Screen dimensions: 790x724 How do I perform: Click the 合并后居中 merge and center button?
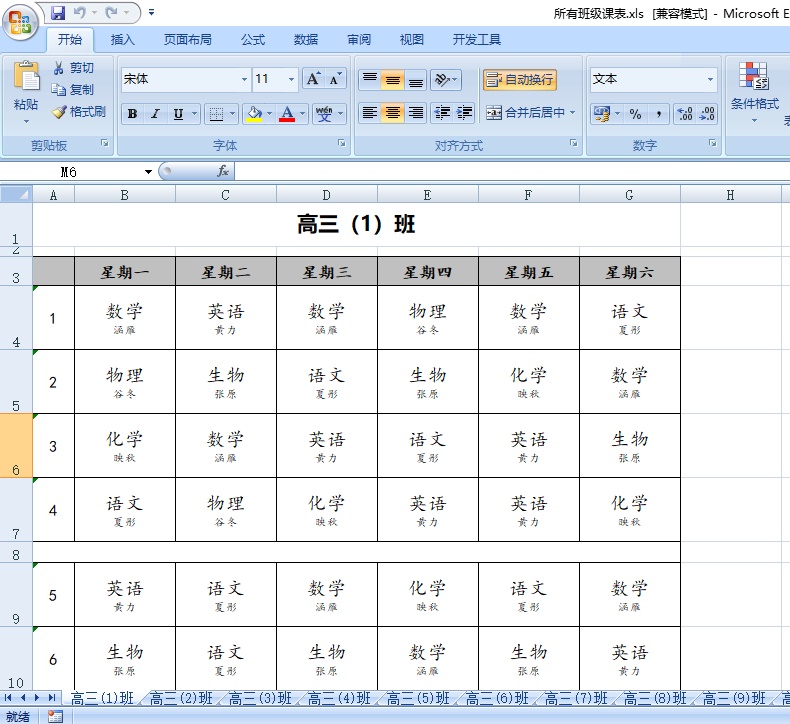pos(524,112)
